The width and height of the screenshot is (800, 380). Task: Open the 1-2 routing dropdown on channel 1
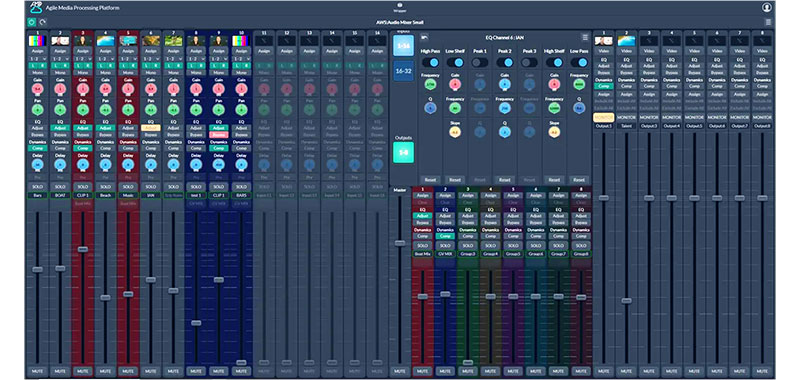pyautogui.click(x=37, y=59)
